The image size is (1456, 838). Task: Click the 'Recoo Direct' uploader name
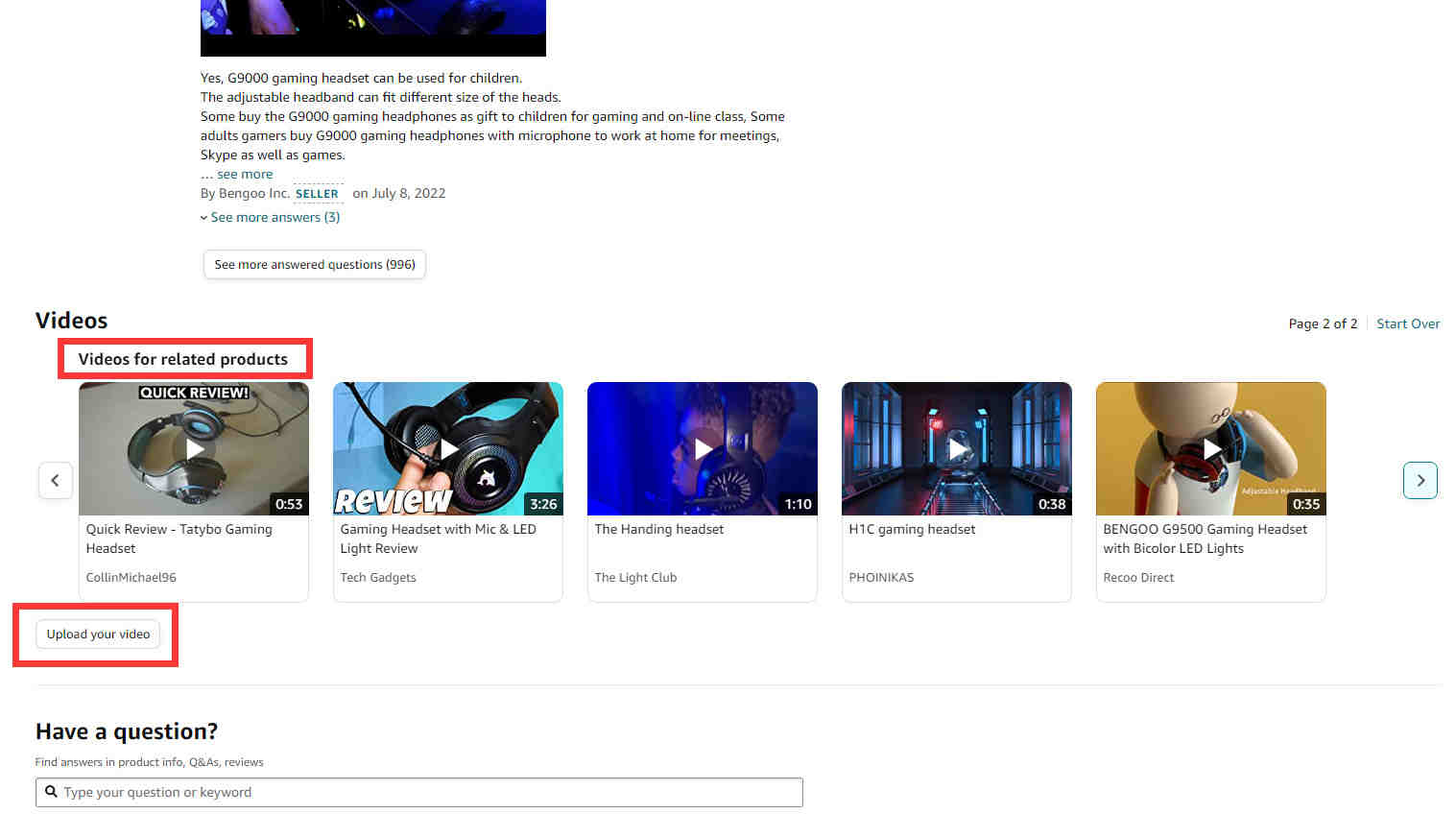point(1138,577)
